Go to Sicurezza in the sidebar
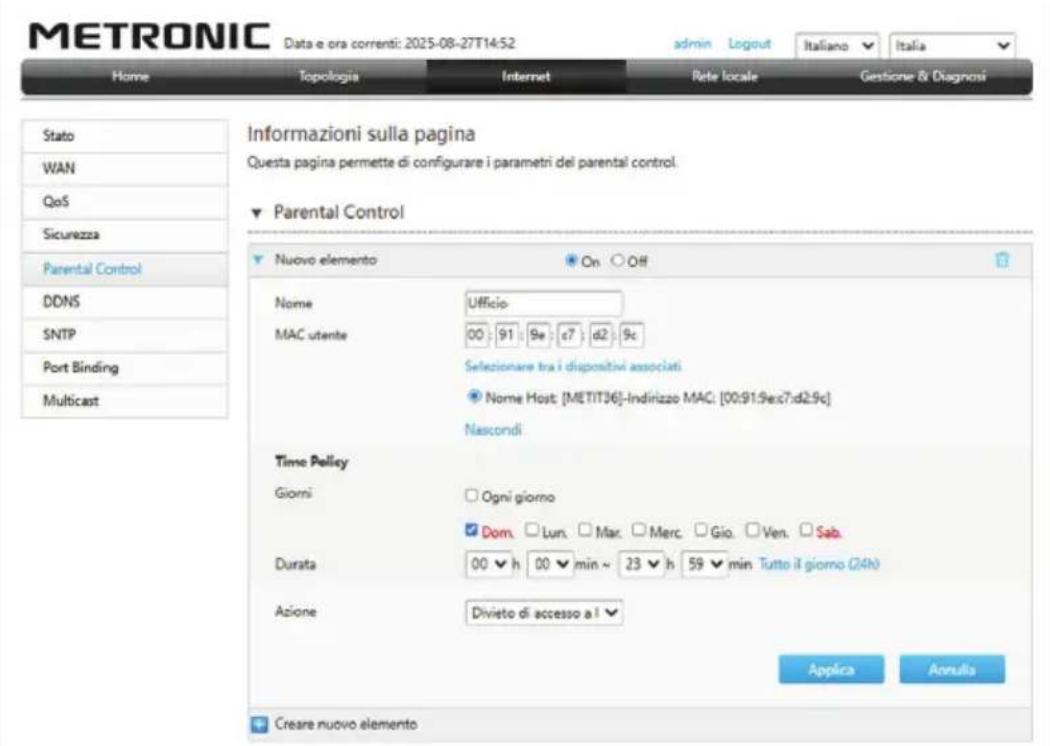The width and height of the screenshot is (1050, 746). 125,235
